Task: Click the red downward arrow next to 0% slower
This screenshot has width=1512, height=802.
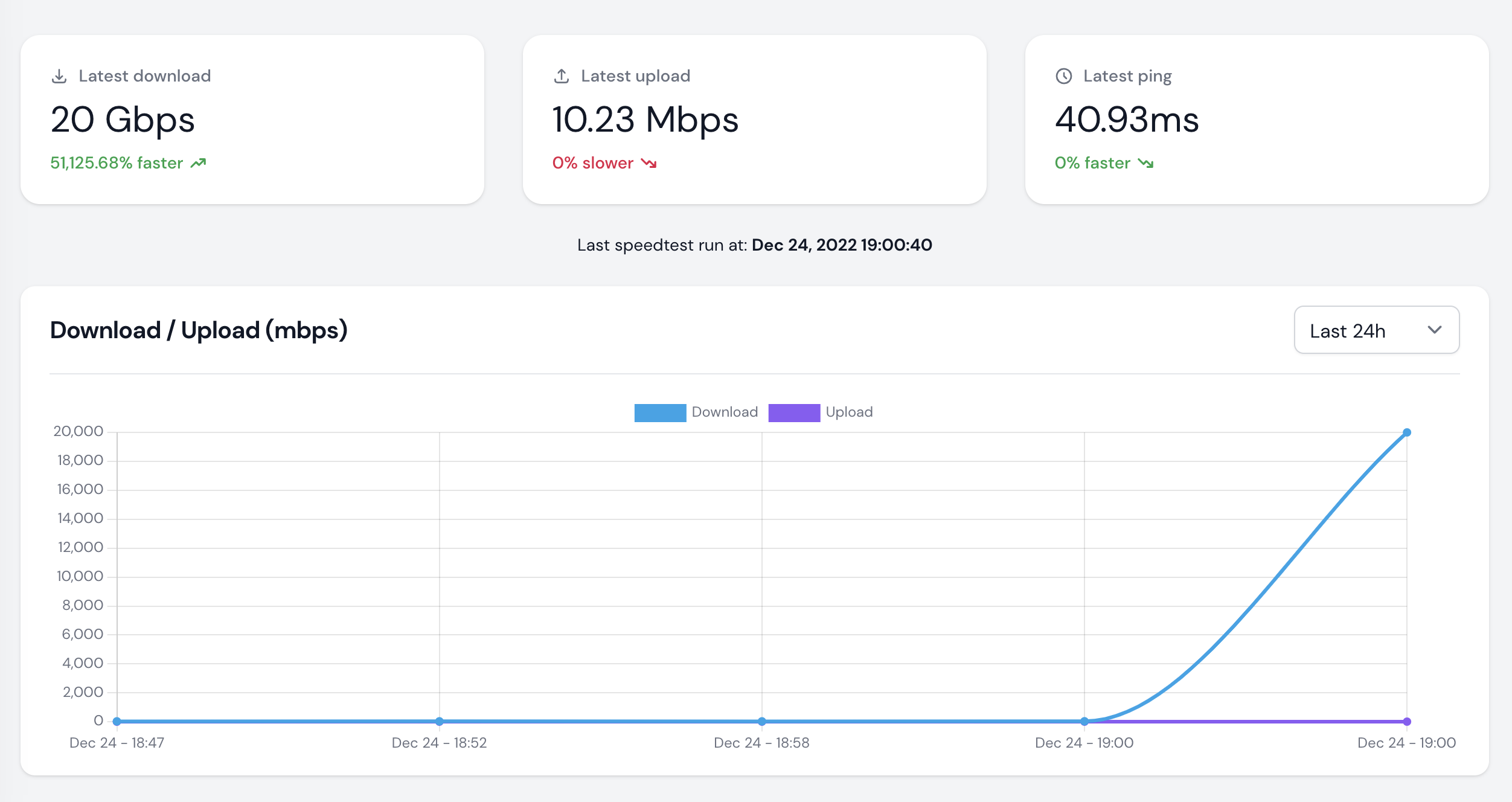Action: 649,163
